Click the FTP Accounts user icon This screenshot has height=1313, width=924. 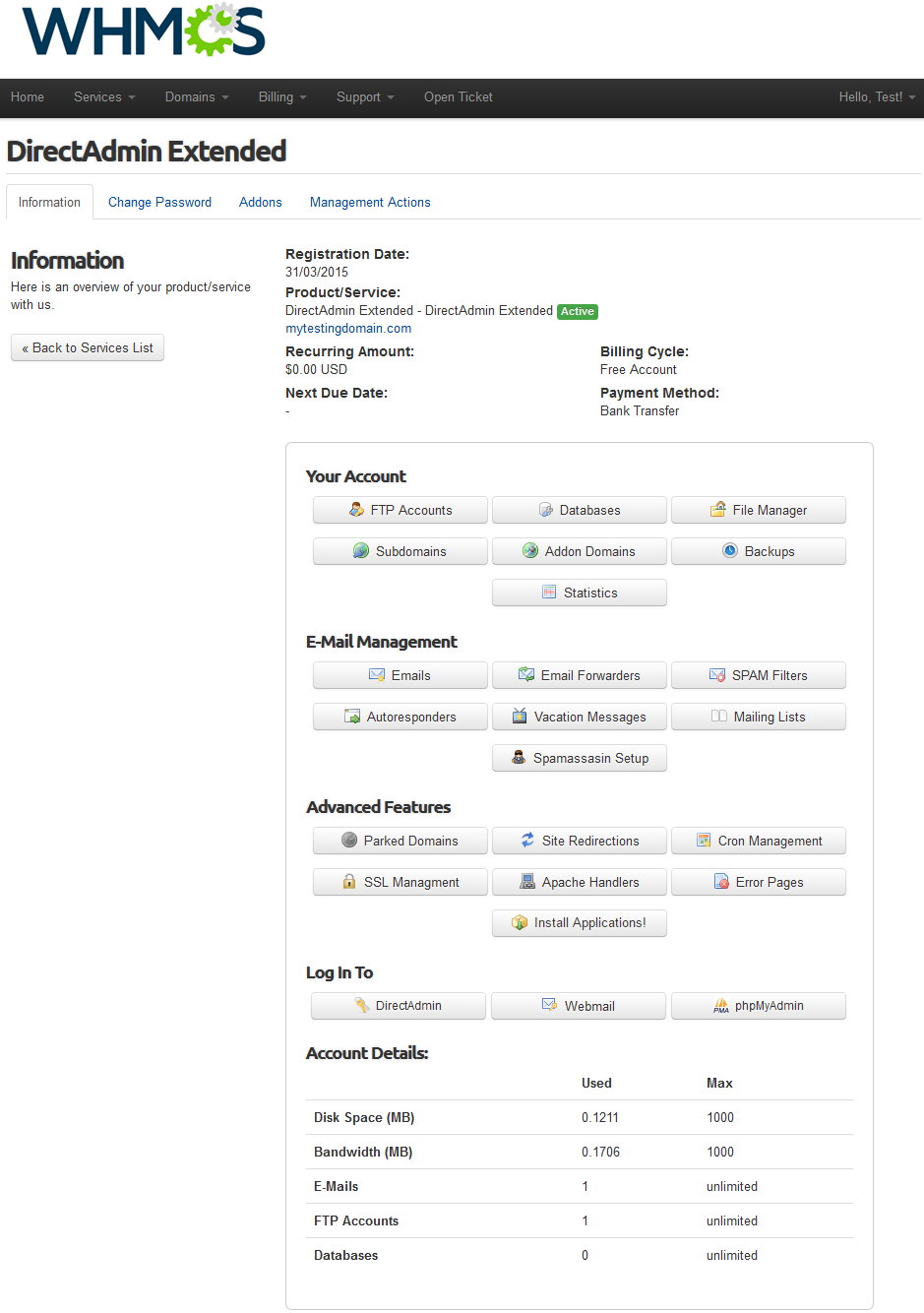coord(356,510)
